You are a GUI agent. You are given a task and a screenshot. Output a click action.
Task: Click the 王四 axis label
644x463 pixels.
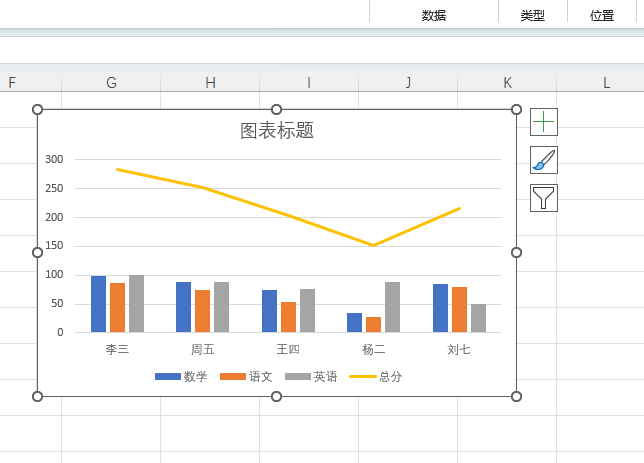tap(288, 349)
